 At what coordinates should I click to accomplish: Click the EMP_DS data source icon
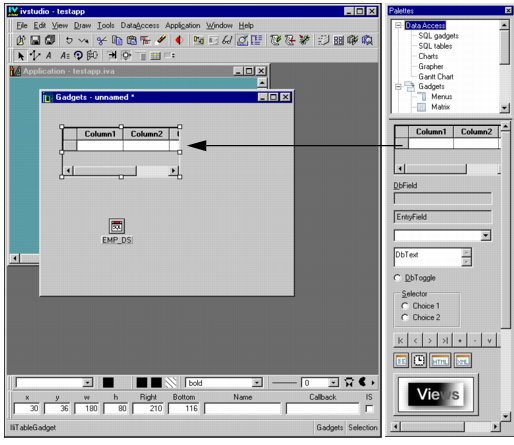pos(117,226)
